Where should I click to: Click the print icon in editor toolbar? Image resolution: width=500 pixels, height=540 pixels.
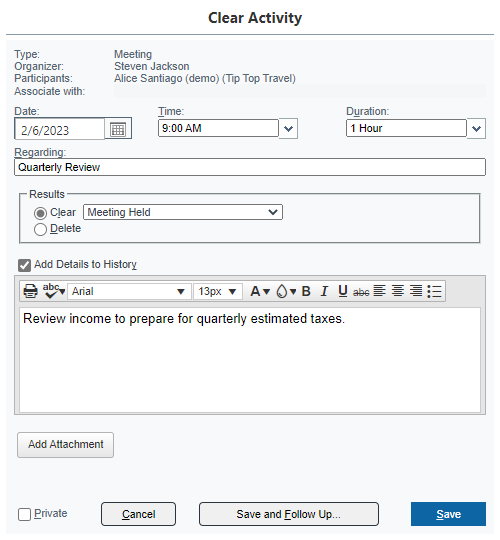[x=30, y=291]
